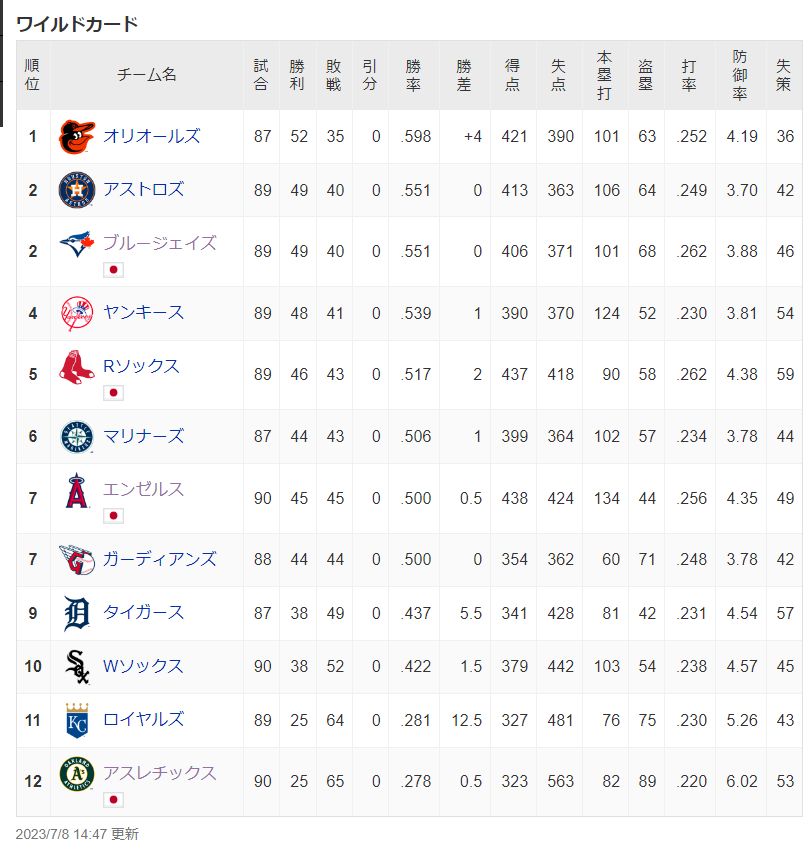Click the Tigers D logo
The width and height of the screenshot is (810, 854).
(77, 613)
